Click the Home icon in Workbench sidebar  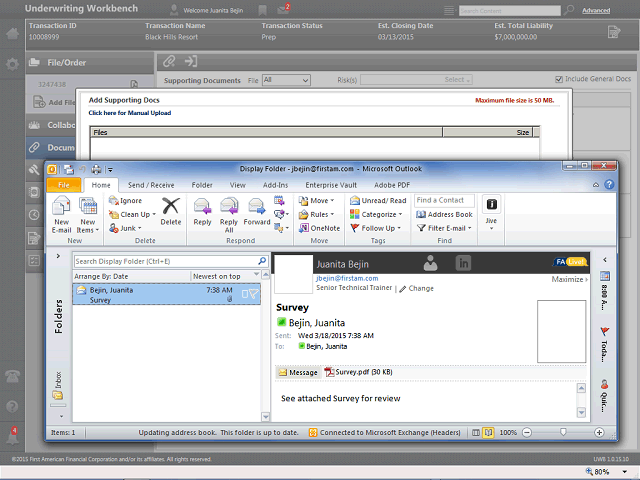coord(12,33)
